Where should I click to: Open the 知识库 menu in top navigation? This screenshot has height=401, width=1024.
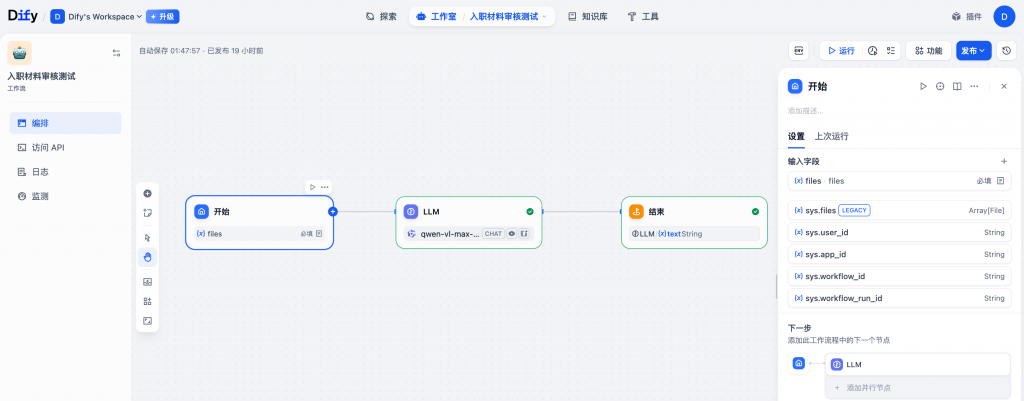(x=587, y=17)
